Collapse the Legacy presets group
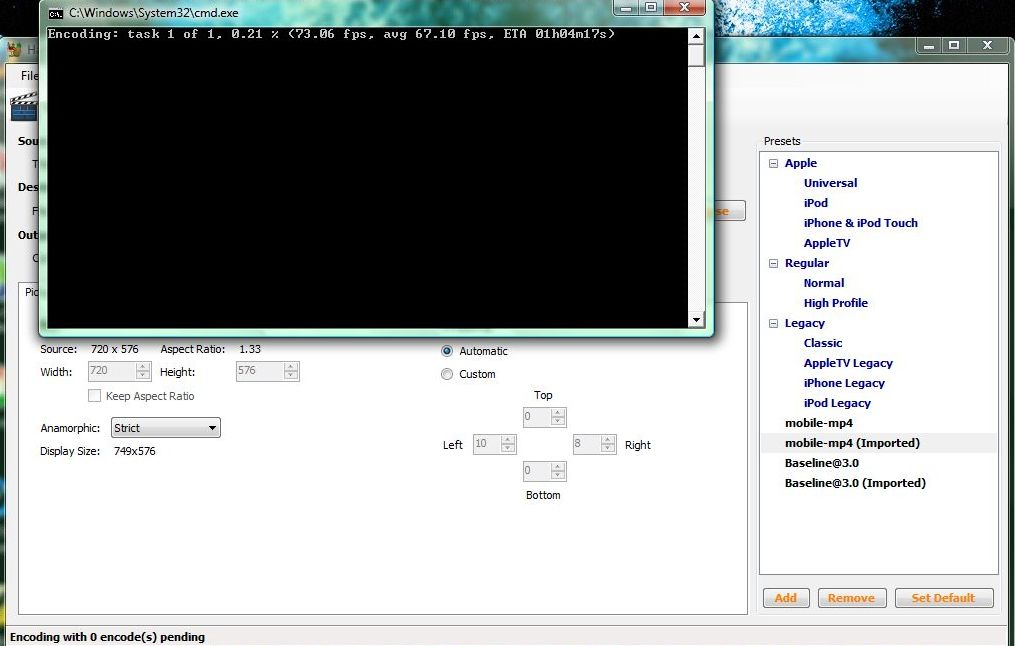Image resolution: width=1015 pixels, height=646 pixels. [x=772, y=323]
